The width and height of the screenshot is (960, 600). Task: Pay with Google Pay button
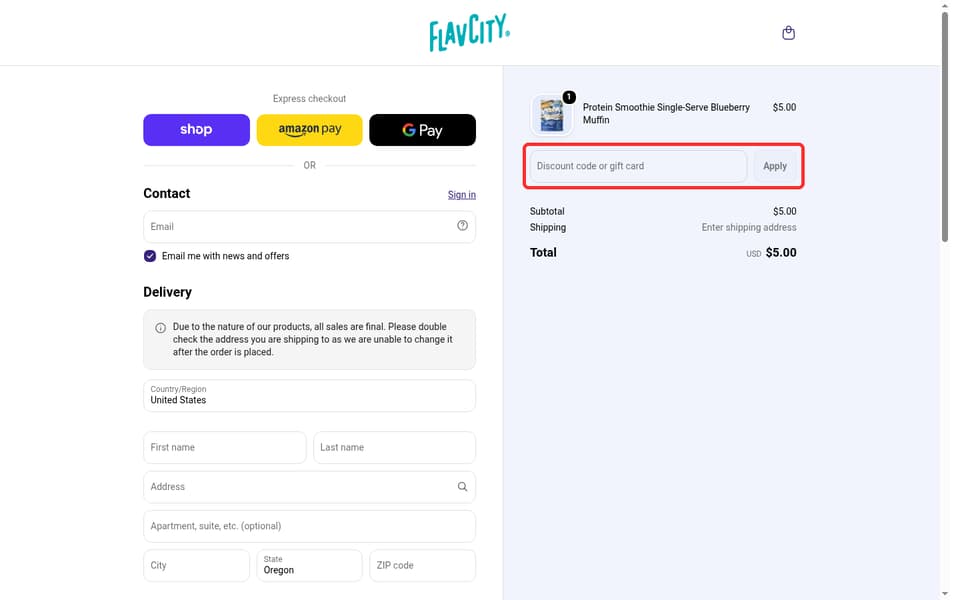(x=422, y=130)
